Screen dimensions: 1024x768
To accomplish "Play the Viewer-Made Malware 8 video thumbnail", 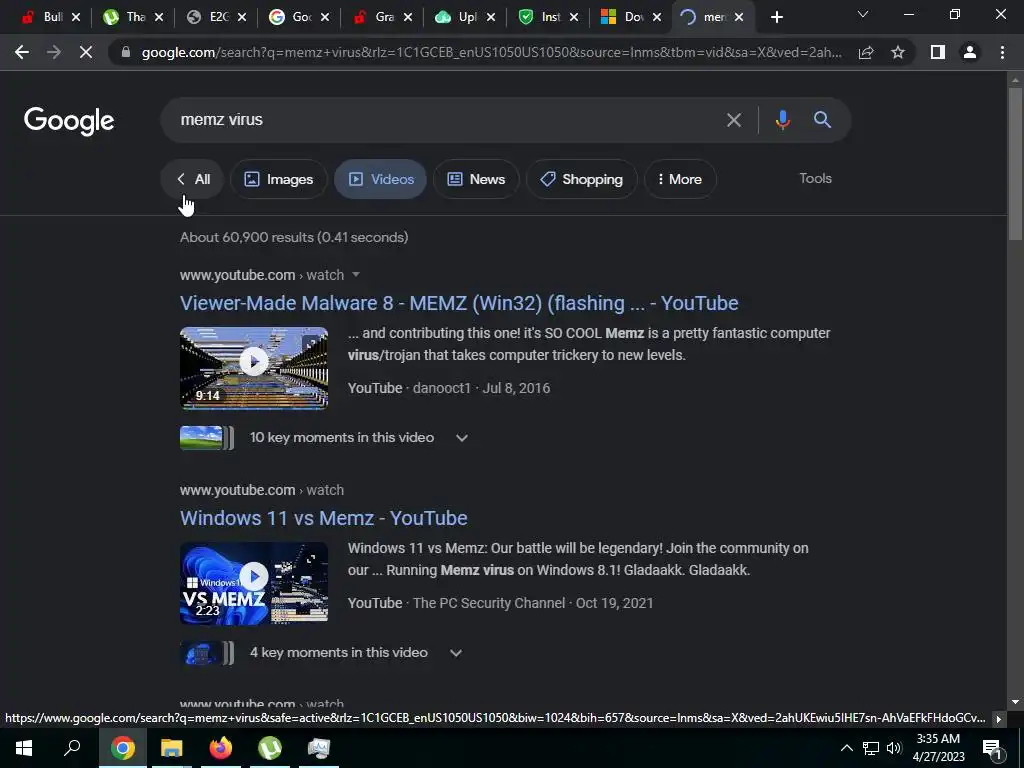I will coord(254,368).
